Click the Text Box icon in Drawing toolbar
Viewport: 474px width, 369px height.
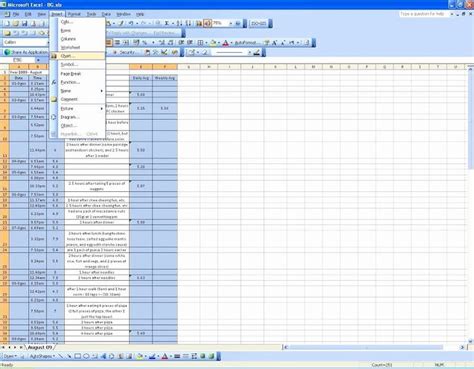tap(95, 356)
